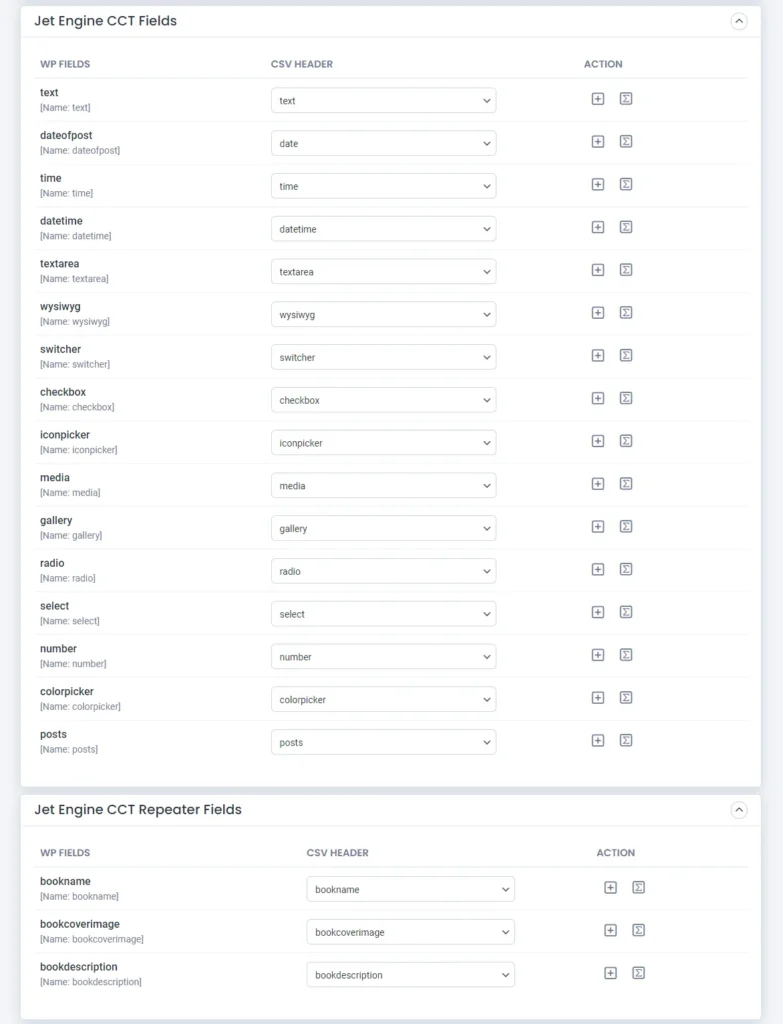Collapse the Jet Engine CCT Fields section
The image size is (783, 1024).
pos(739,21)
